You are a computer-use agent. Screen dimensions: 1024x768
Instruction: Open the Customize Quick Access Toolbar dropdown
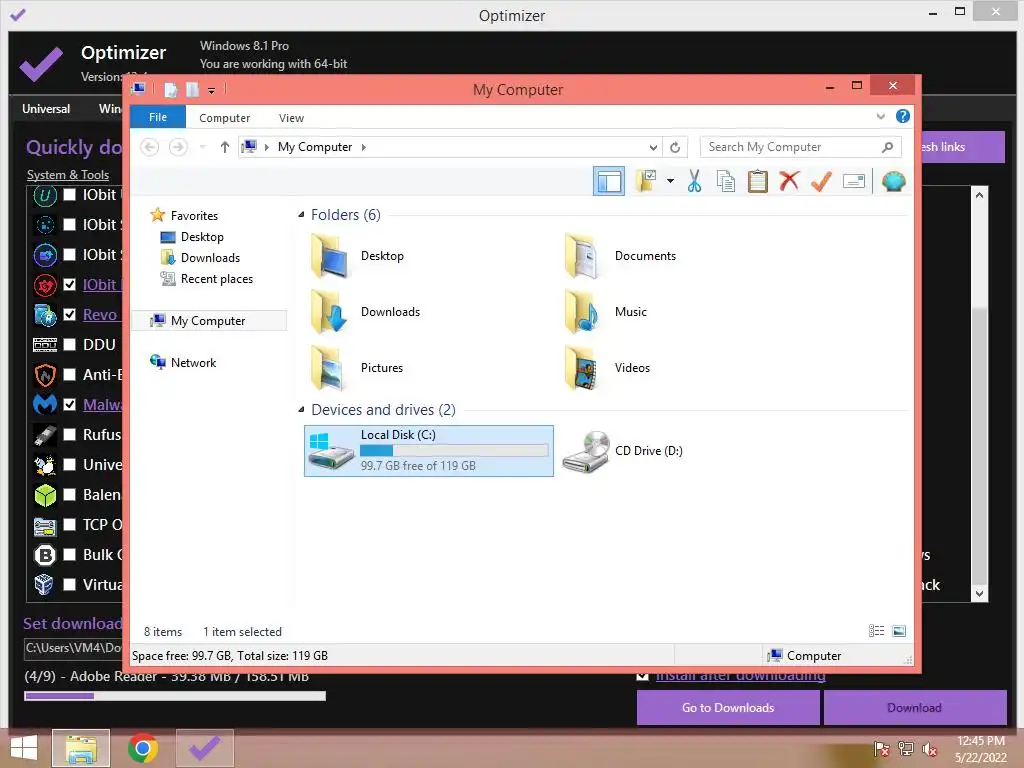[x=212, y=91]
